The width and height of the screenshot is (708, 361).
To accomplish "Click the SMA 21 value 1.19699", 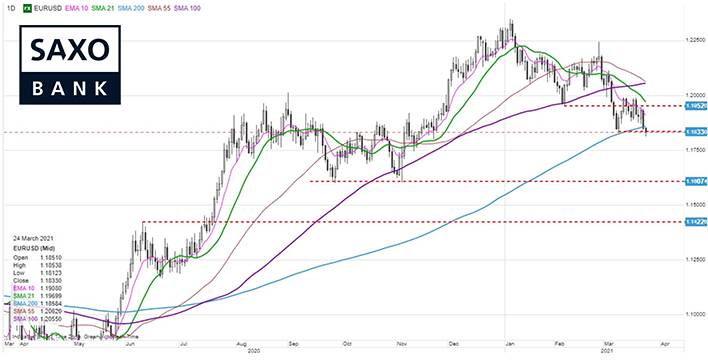I will pyautogui.click(x=52, y=296).
